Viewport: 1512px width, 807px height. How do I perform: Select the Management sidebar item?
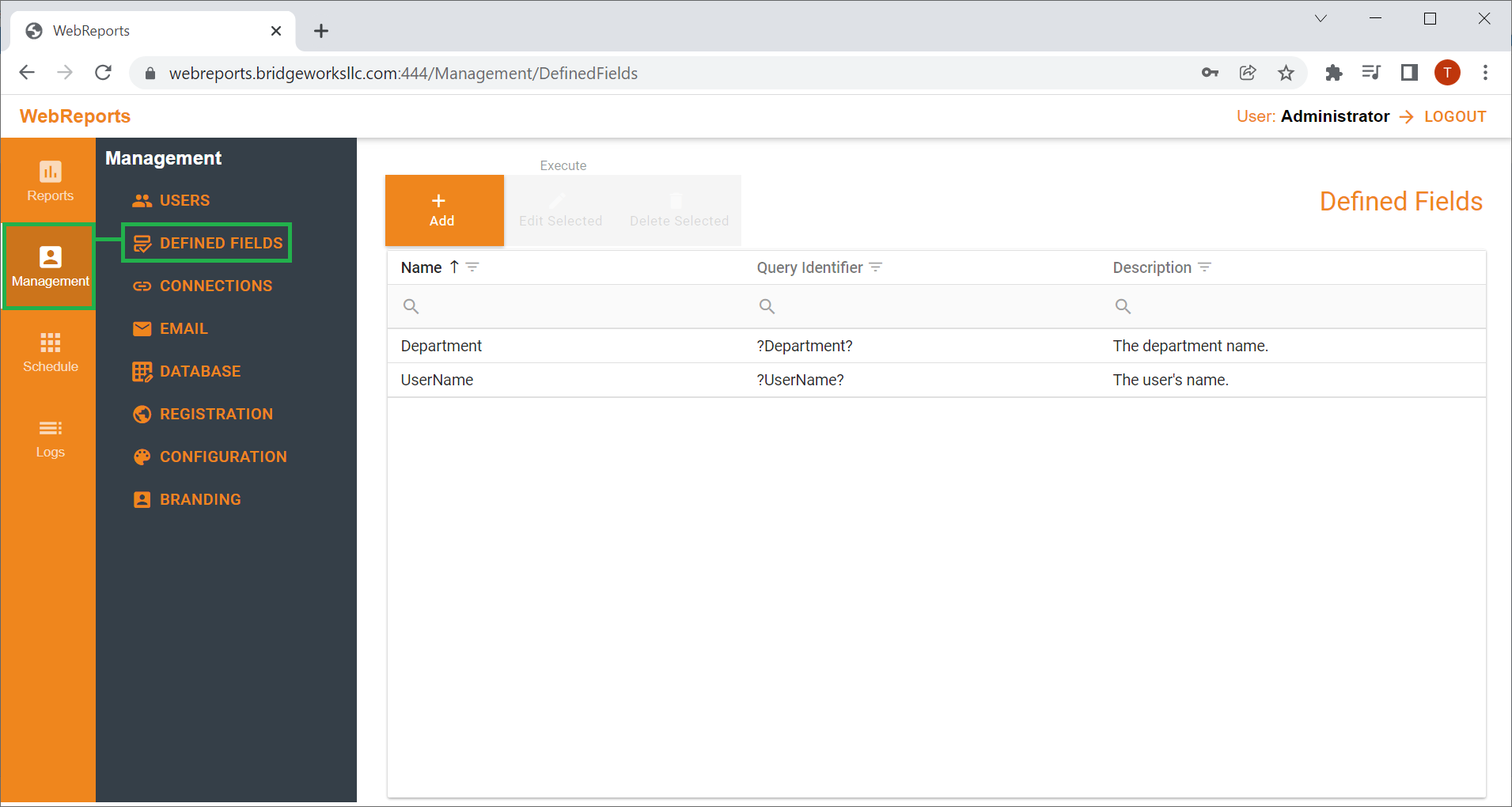(50, 267)
